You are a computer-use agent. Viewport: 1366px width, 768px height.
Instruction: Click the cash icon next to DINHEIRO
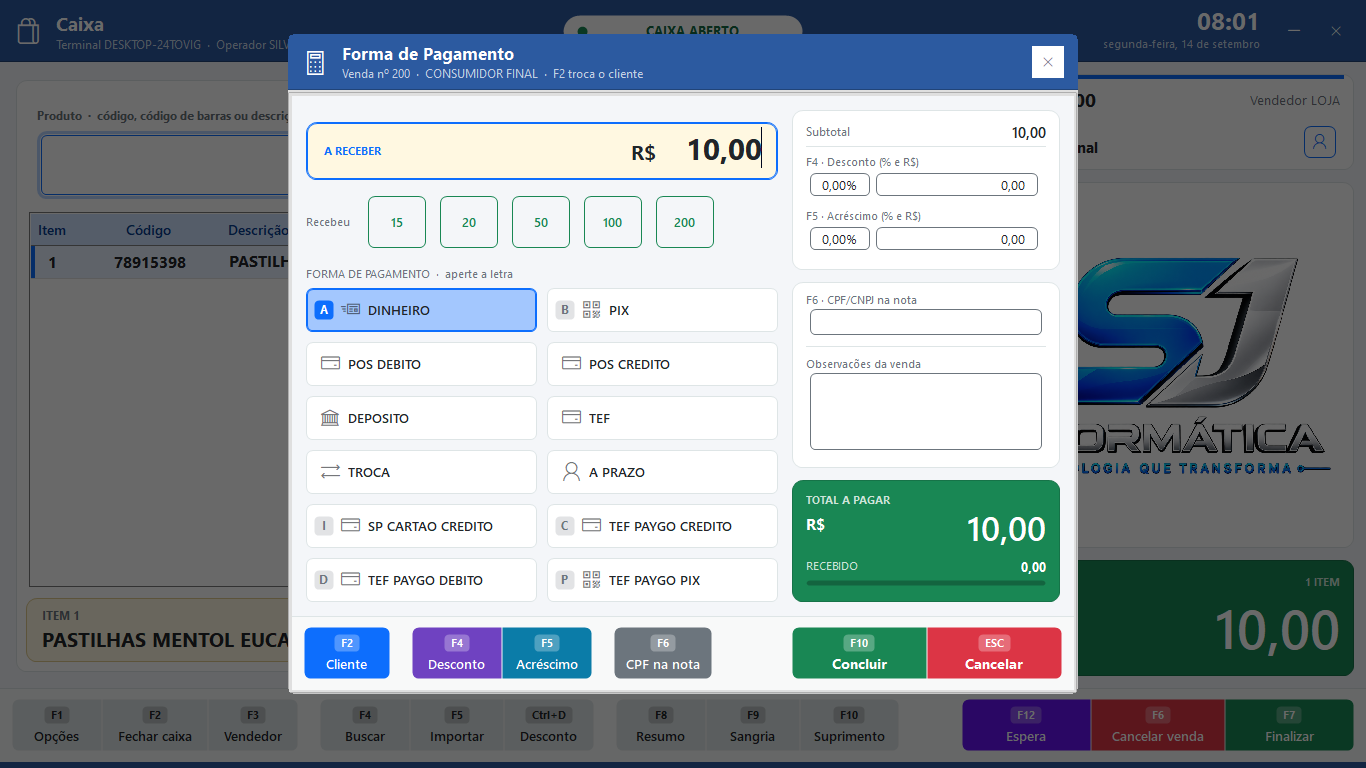[350, 310]
